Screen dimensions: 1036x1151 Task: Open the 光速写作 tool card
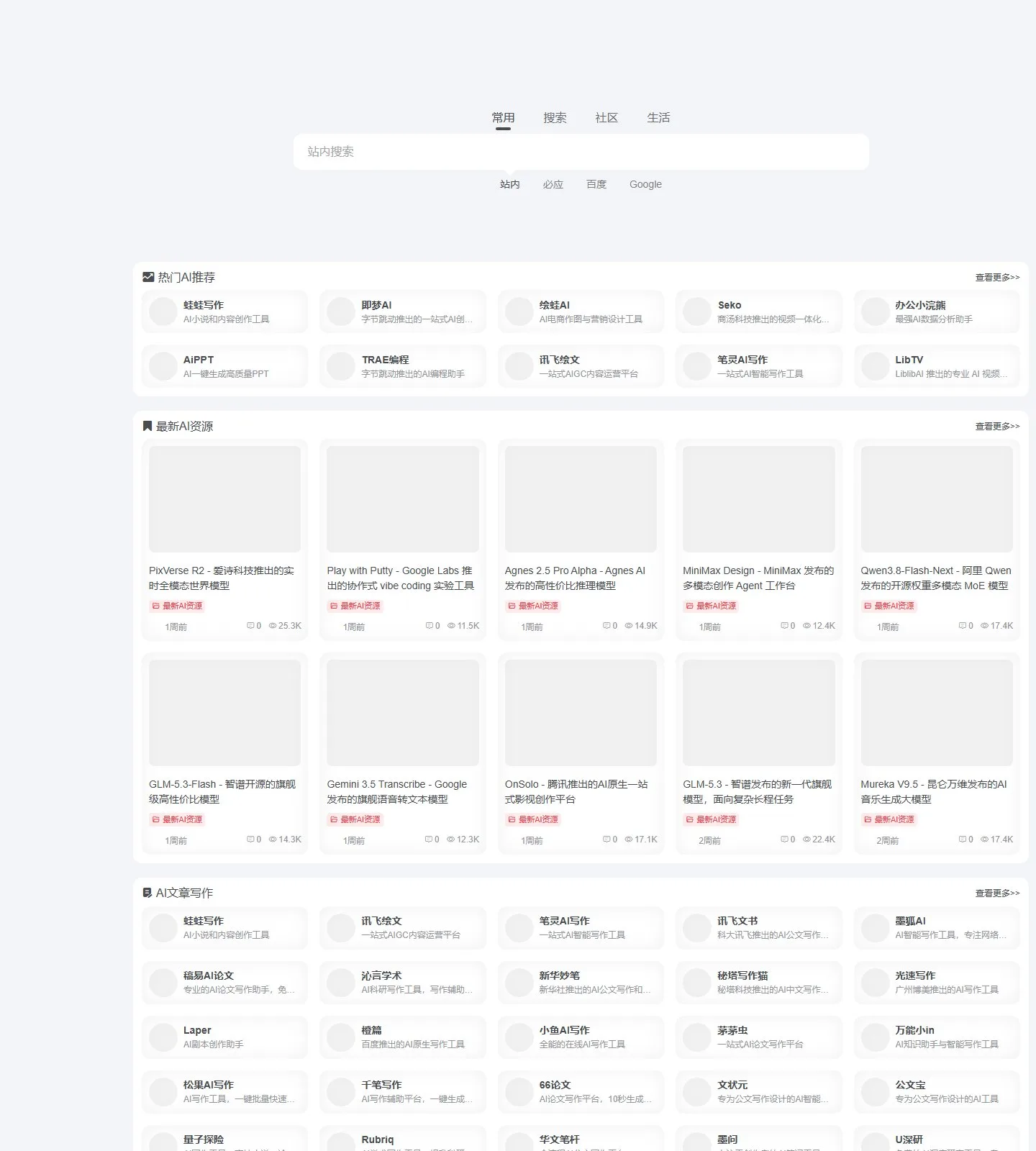point(937,982)
